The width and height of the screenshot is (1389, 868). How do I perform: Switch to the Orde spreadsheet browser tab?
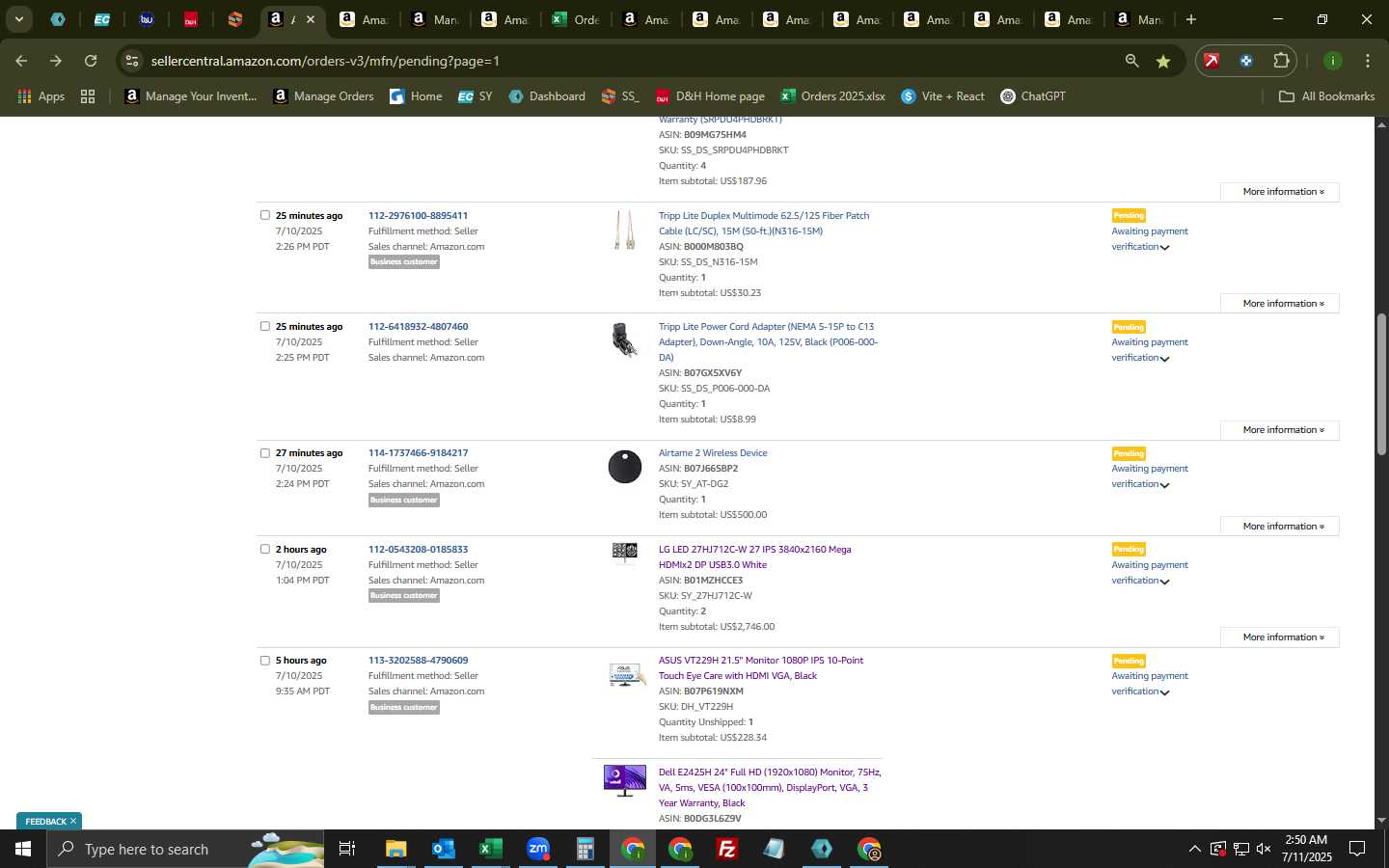click(577, 19)
